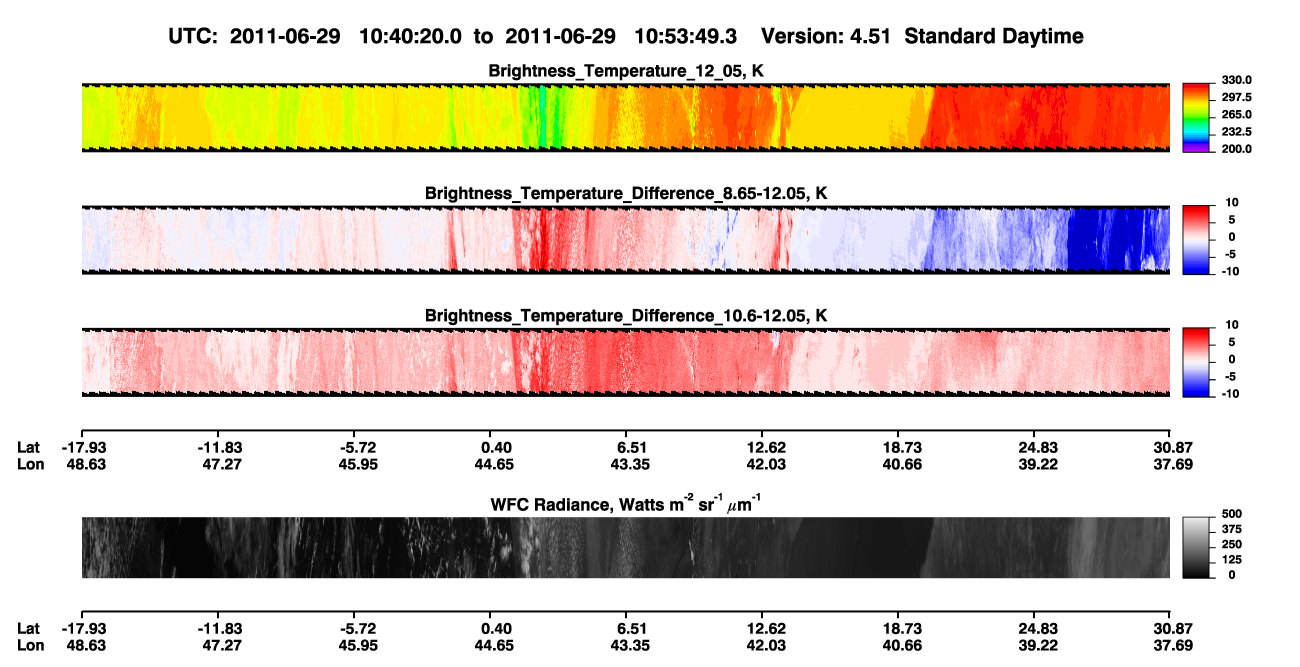Screen dimensions: 1300x667
Task: Select the Brightness_Temperature_12_05, K panel title
Action: click(x=626, y=71)
